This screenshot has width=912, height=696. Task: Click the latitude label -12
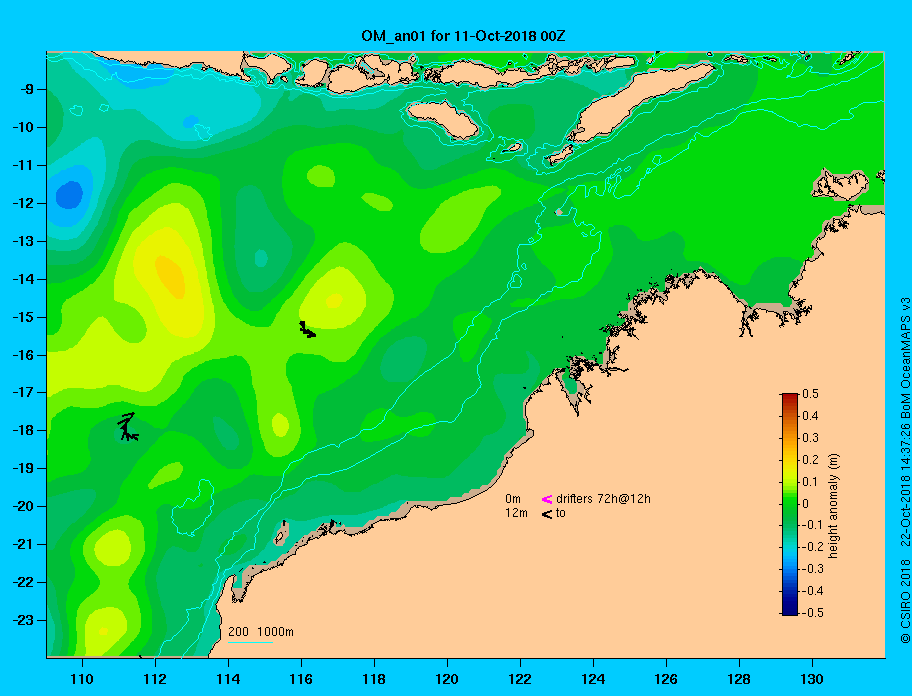[23, 203]
